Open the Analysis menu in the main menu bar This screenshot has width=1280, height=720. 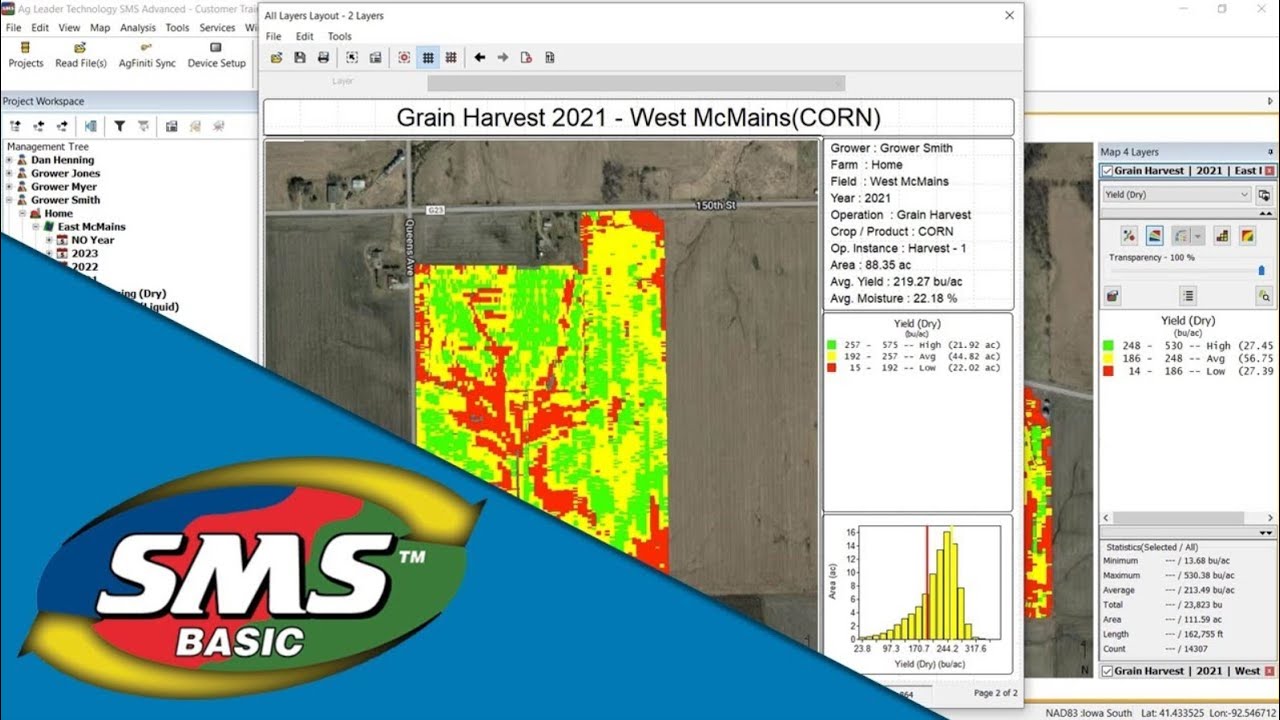[x=138, y=28]
